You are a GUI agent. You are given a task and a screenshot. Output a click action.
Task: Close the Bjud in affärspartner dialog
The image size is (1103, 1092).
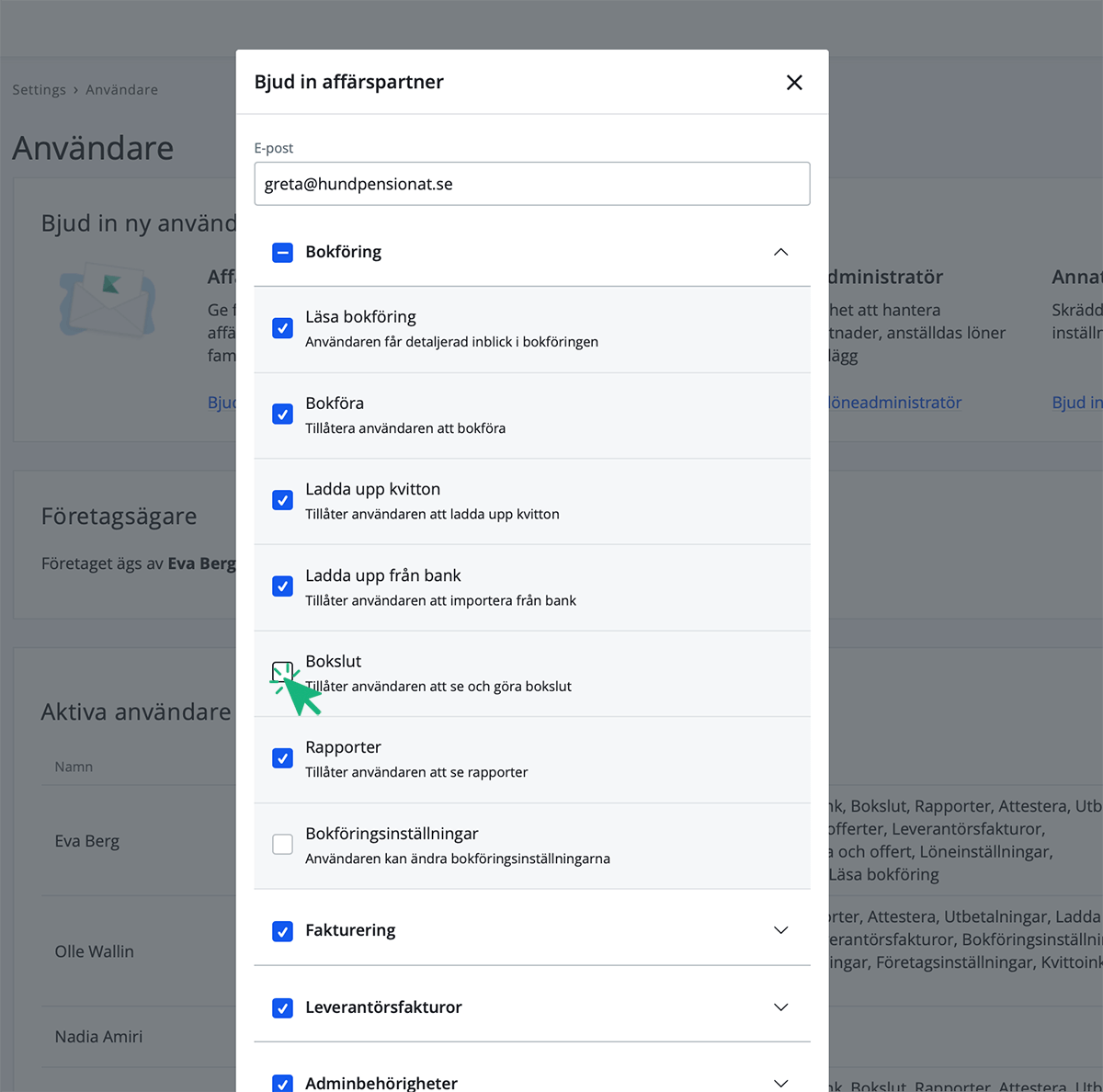click(794, 83)
